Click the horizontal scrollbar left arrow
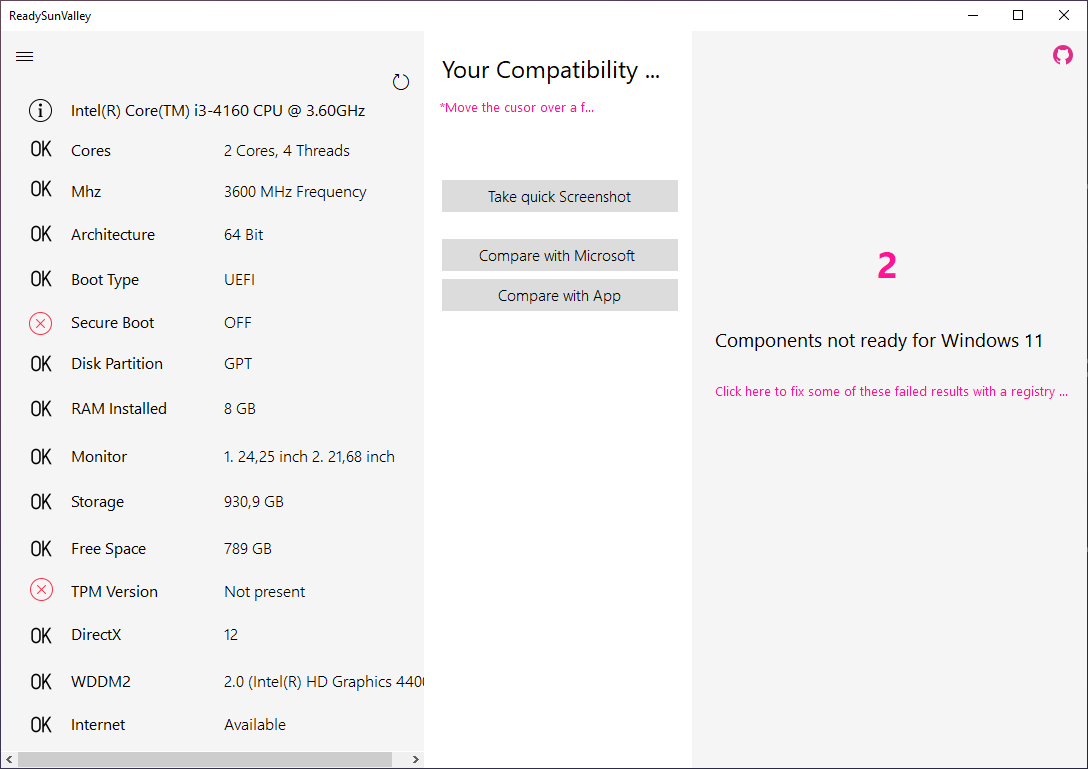Image resolution: width=1088 pixels, height=769 pixels. [9, 759]
